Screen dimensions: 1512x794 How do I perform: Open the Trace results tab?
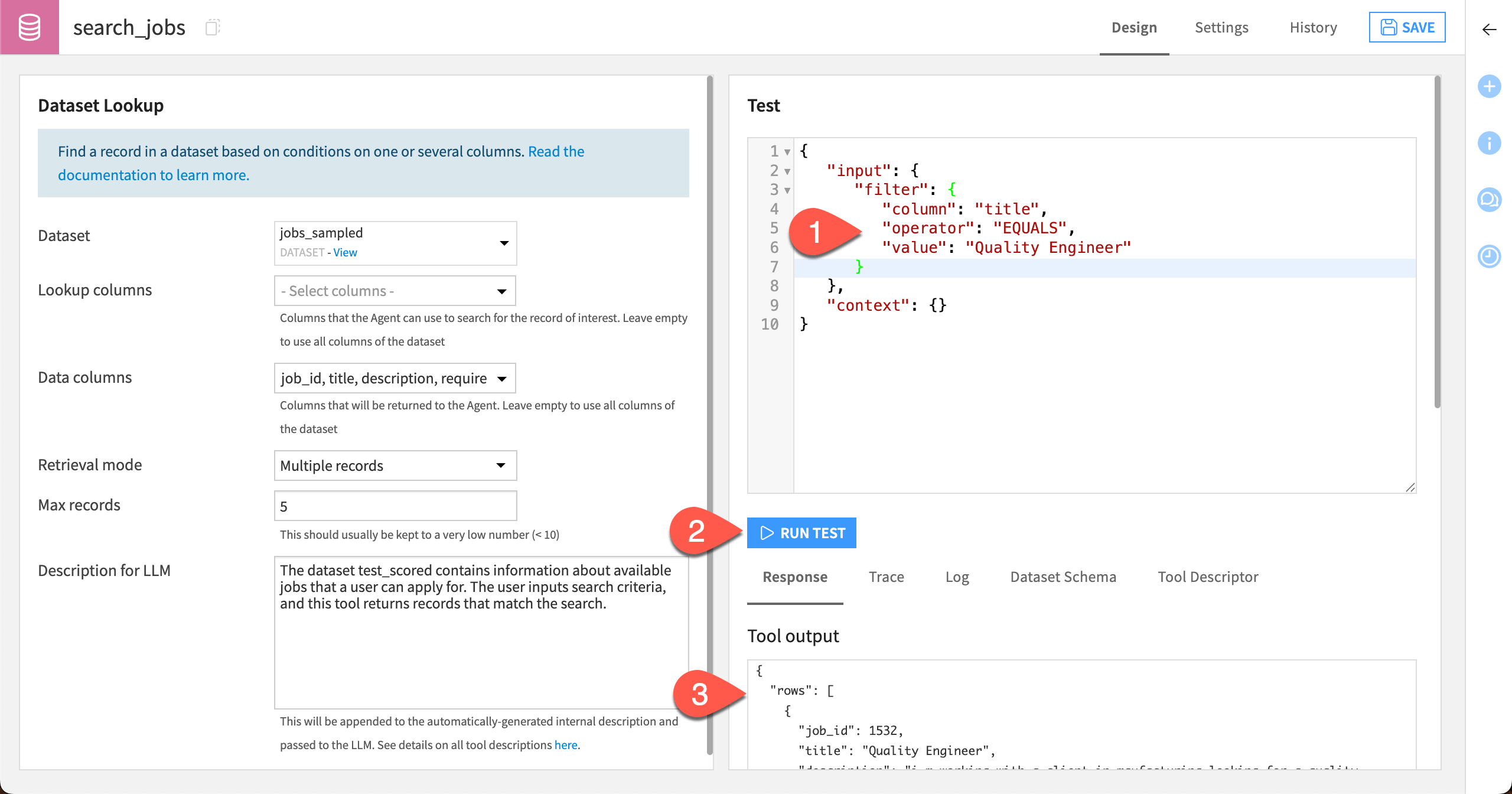885,577
